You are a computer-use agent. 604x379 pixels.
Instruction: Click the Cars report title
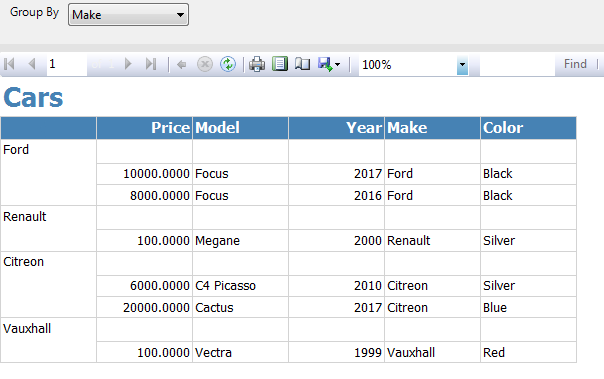33,97
